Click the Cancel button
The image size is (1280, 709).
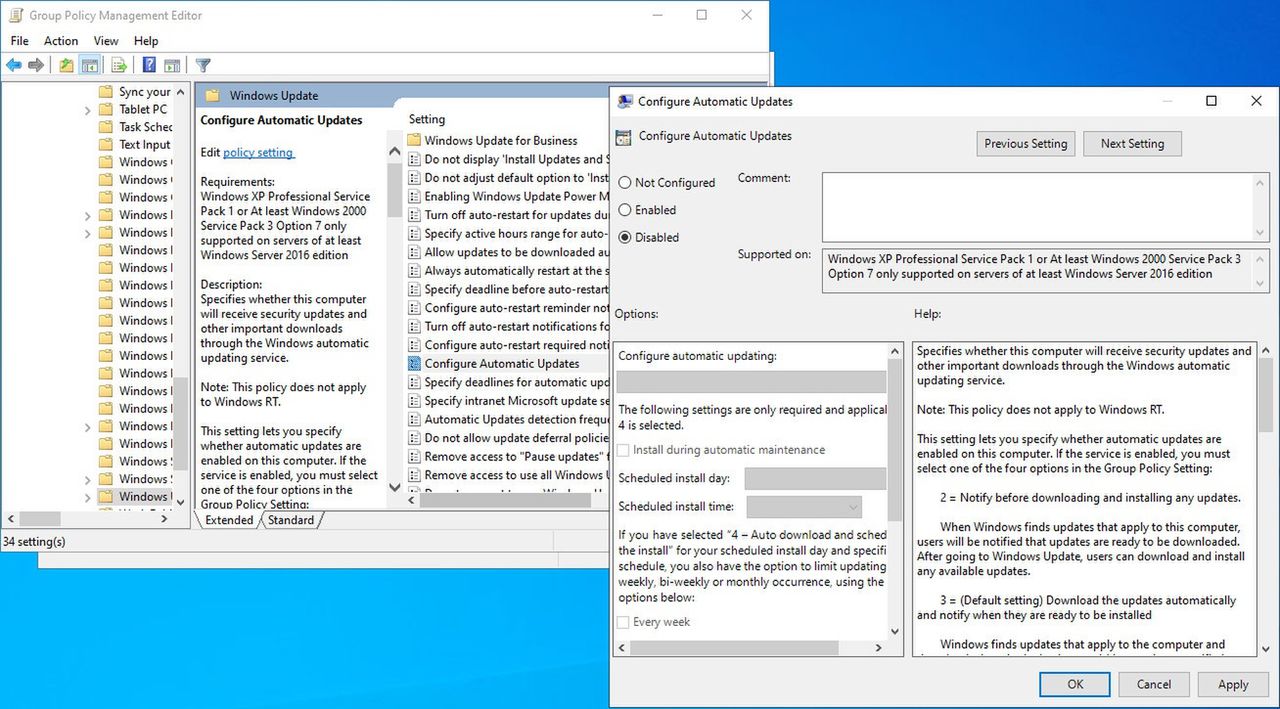(1154, 684)
